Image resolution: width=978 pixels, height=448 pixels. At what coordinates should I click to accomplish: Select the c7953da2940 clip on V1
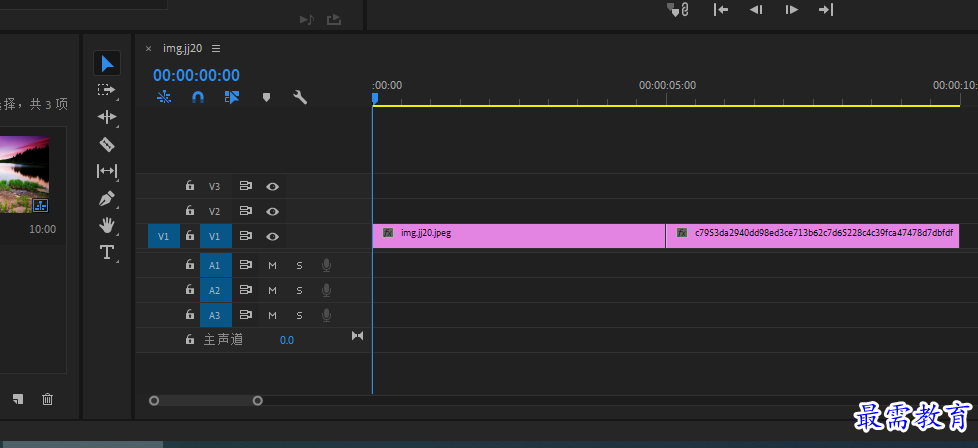(x=813, y=236)
